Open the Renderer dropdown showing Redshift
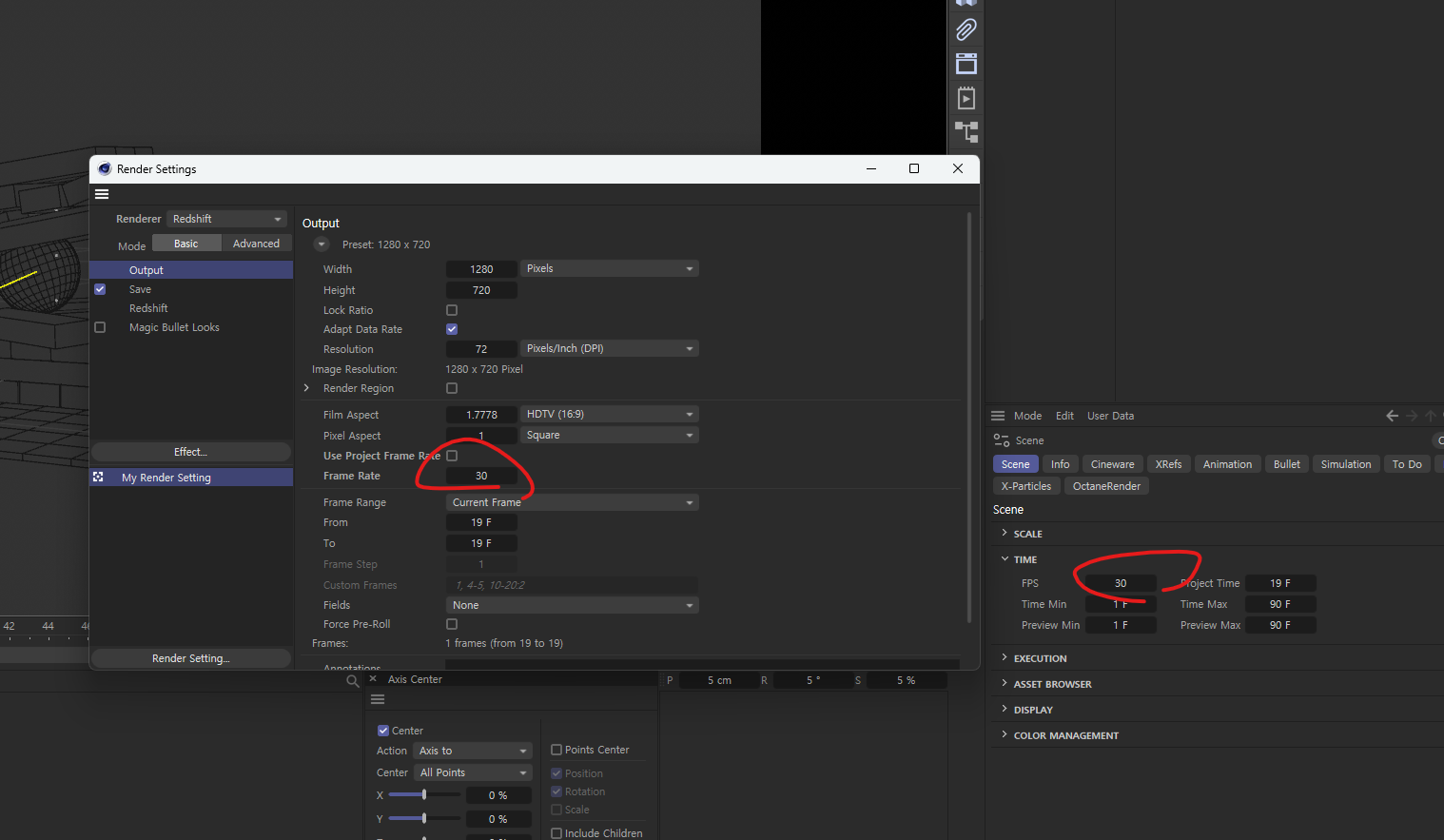Viewport: 1444px width, 840px height. pos(226,219)
